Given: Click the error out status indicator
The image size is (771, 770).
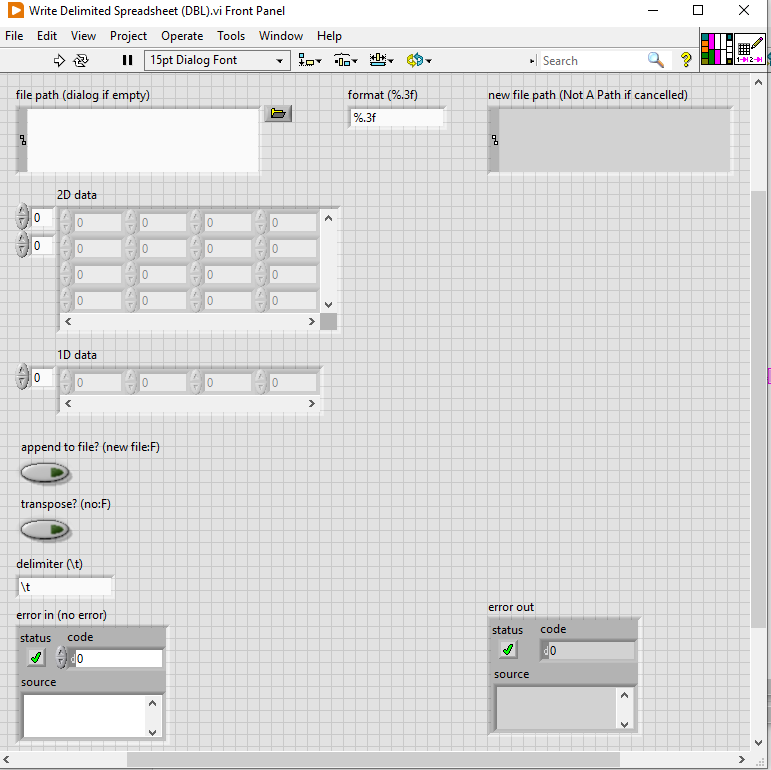Looking at the screenshot, I should [508, 650].
